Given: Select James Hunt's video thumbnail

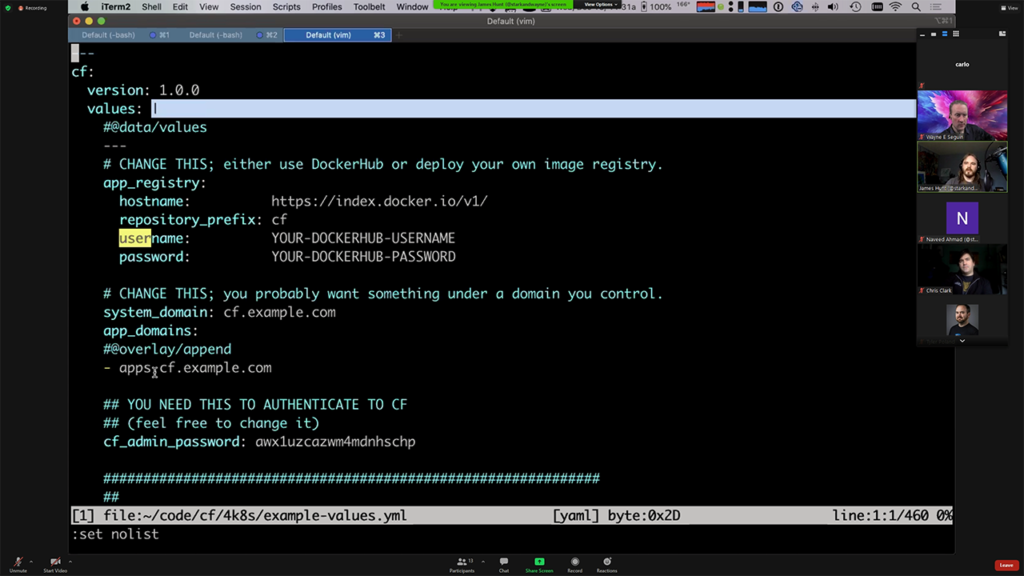Looking at the screenshot, I should click(x=962, y=167).
